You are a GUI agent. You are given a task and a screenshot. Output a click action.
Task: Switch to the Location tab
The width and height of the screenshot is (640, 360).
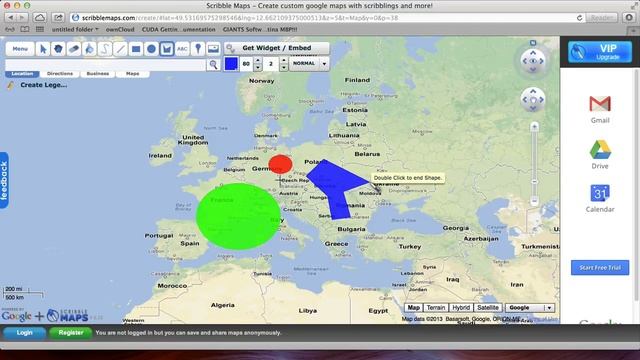point(22,74)
